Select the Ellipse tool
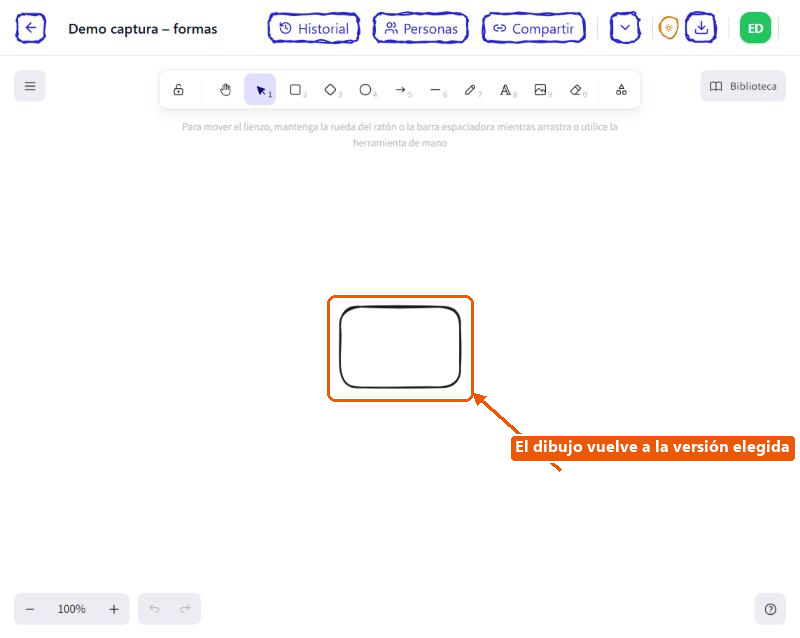800x638 pixels. tap(365, 90)
